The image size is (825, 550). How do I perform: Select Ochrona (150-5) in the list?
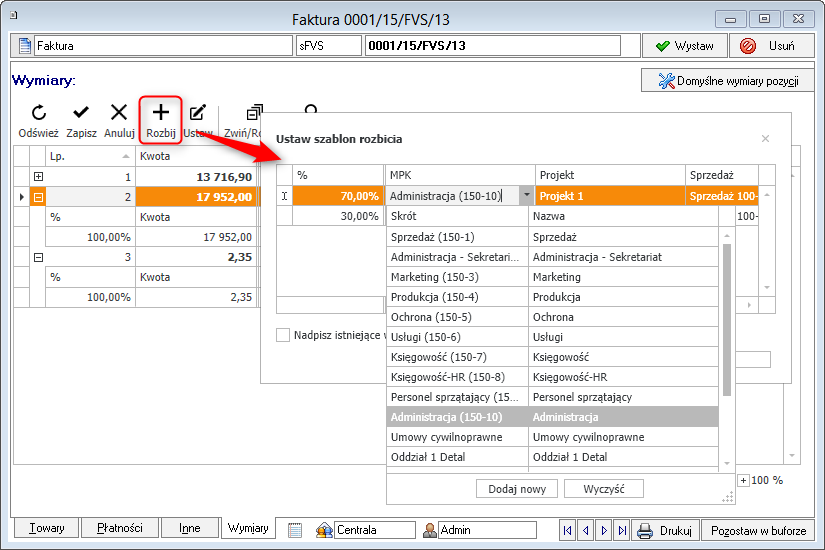(x=552, y=317)
